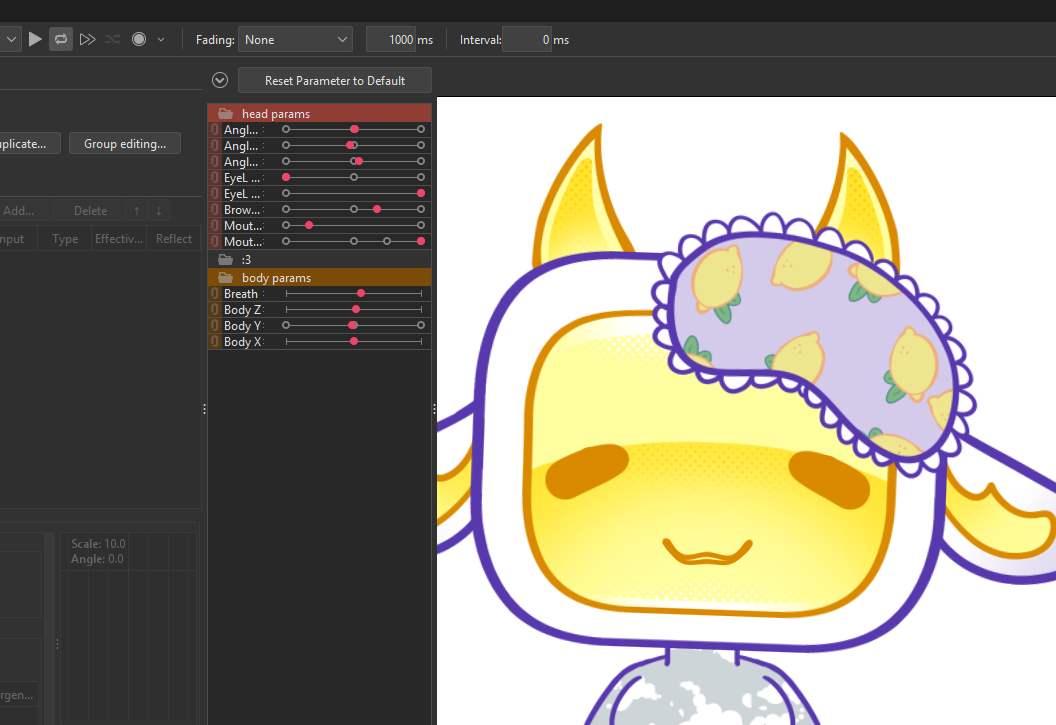Click the record circle icon
Image resolution: width=1056 pixels, height=725 pixels.
coord(139,39)
